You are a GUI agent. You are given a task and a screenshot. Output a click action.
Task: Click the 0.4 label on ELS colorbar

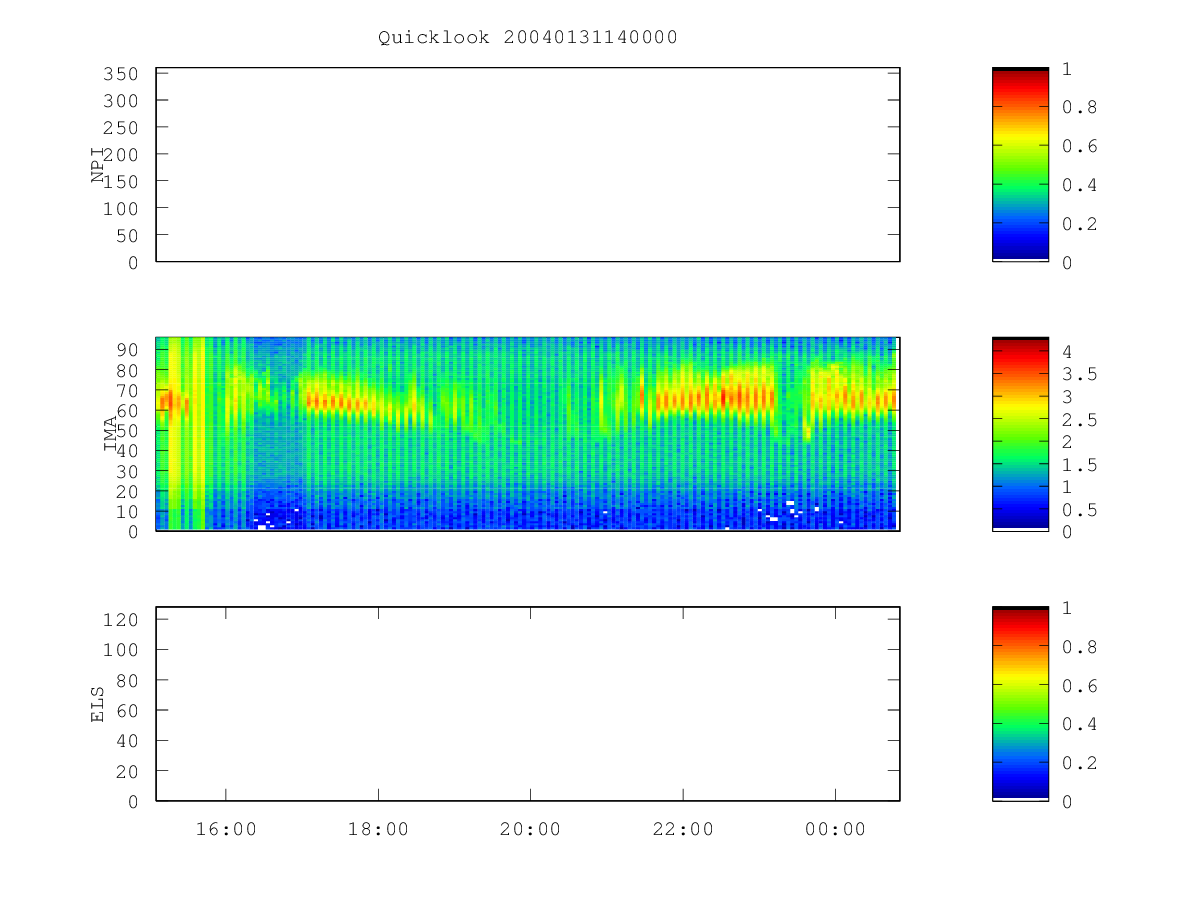coord(1079,724)
